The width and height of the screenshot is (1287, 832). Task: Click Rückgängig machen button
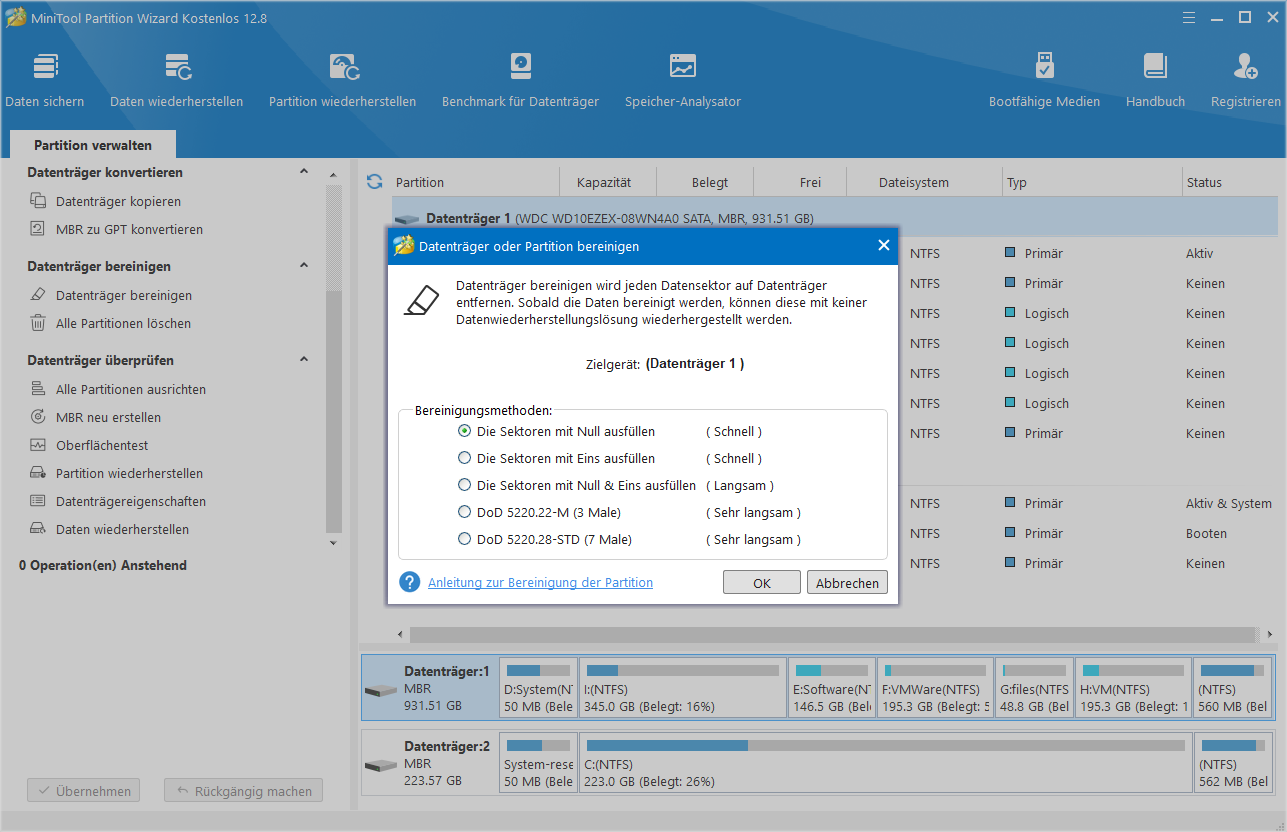pos(243,791)
